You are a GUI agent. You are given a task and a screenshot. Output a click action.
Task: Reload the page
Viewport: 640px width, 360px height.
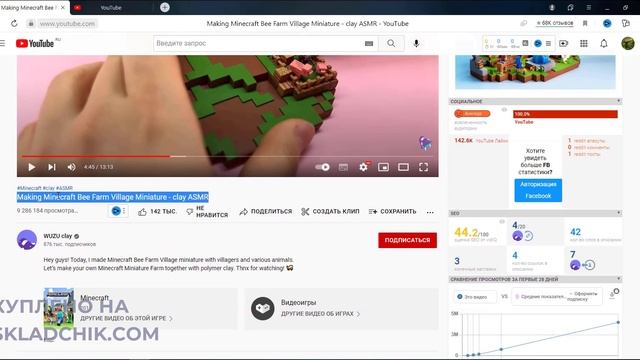[14, 24]
